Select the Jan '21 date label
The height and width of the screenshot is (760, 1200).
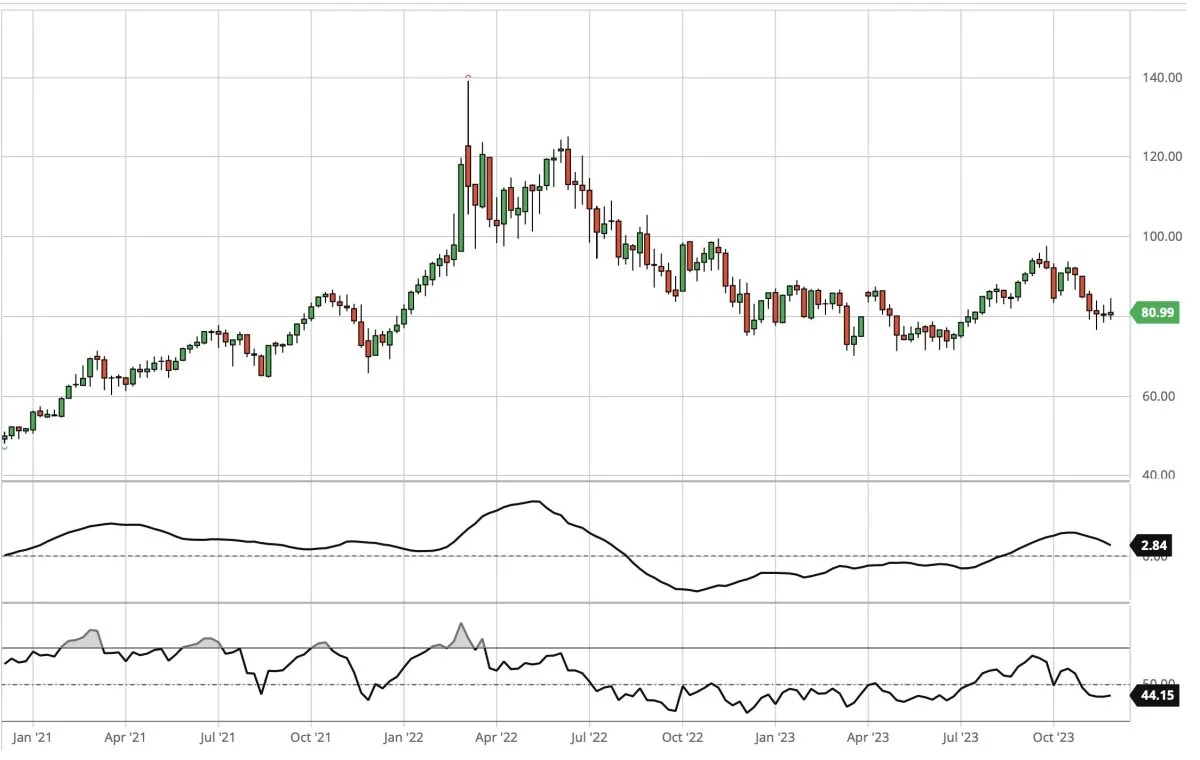[x=33, y=738]
